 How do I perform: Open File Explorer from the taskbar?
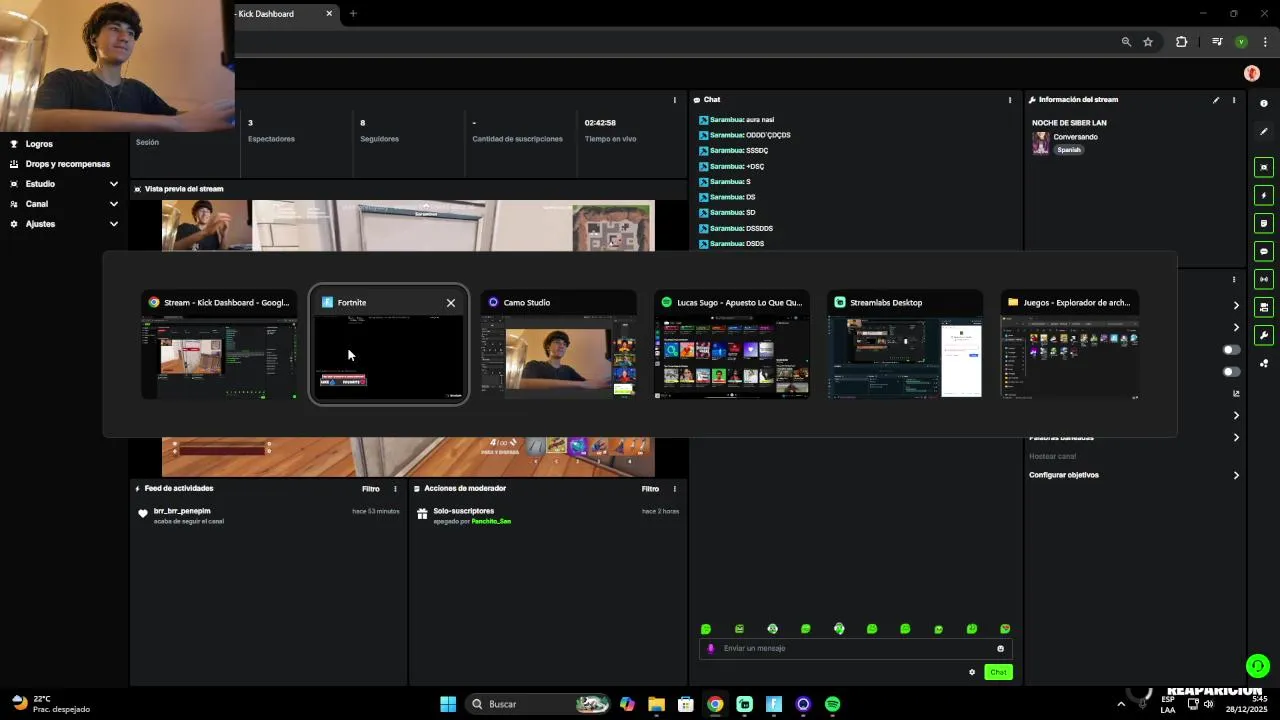[x=656, y=704]
